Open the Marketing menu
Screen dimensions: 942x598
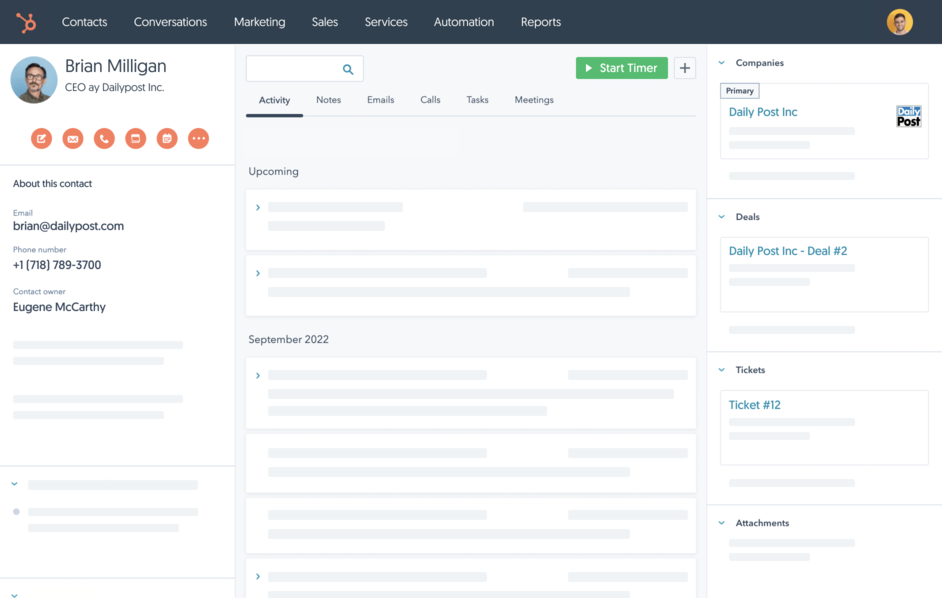pos(259,21)
